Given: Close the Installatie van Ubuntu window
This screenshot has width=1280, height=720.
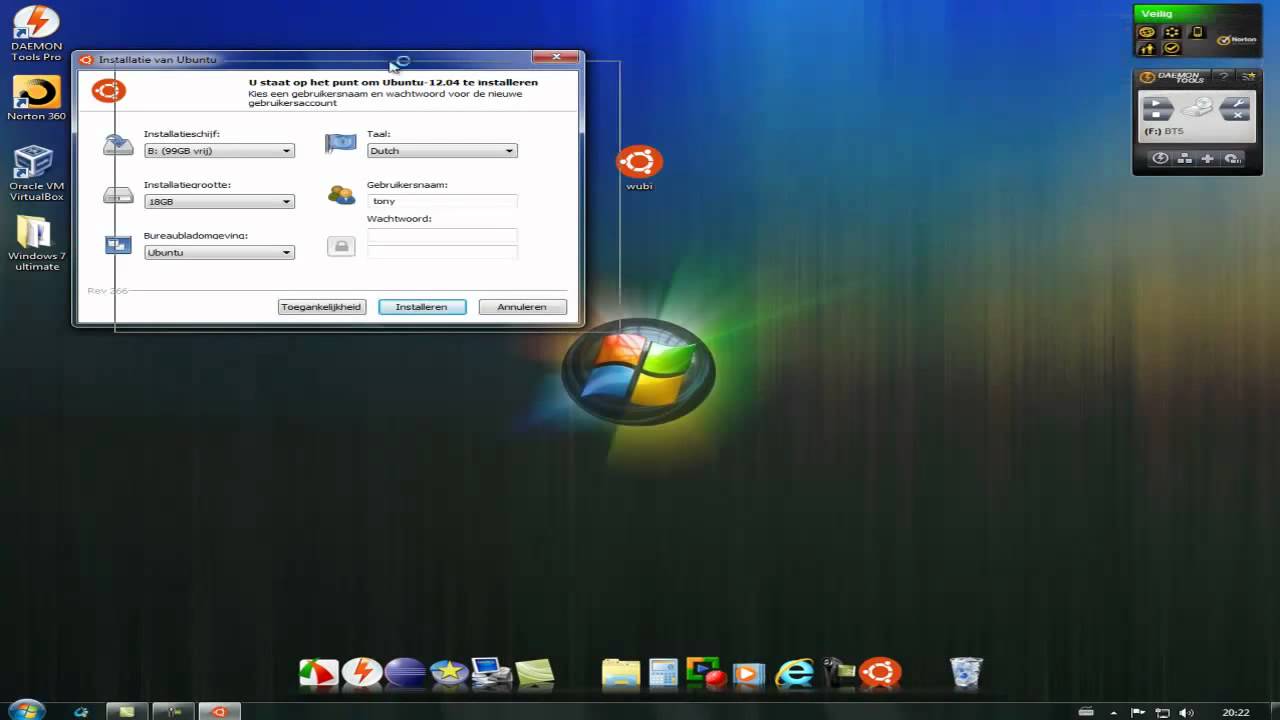Looking at the screenshot, I should pos(555,57).
